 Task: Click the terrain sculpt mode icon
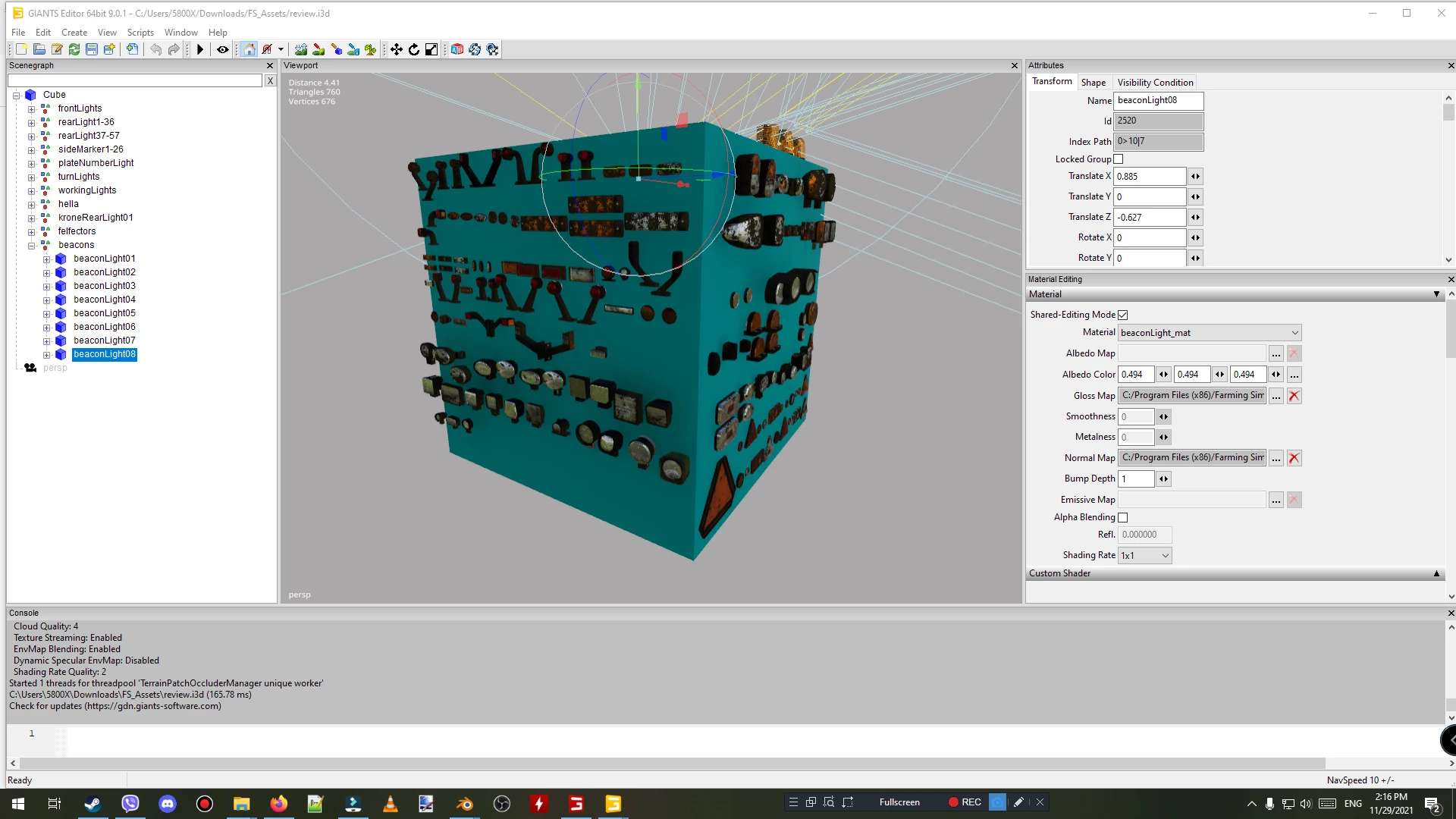(301, 49)
